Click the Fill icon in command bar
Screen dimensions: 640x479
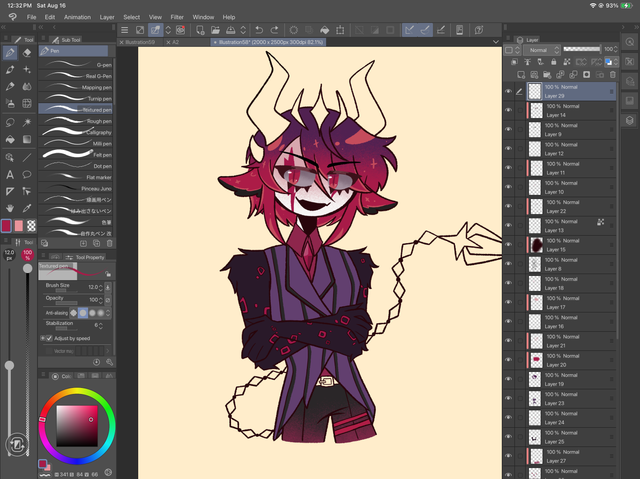(x=324, y=30)
